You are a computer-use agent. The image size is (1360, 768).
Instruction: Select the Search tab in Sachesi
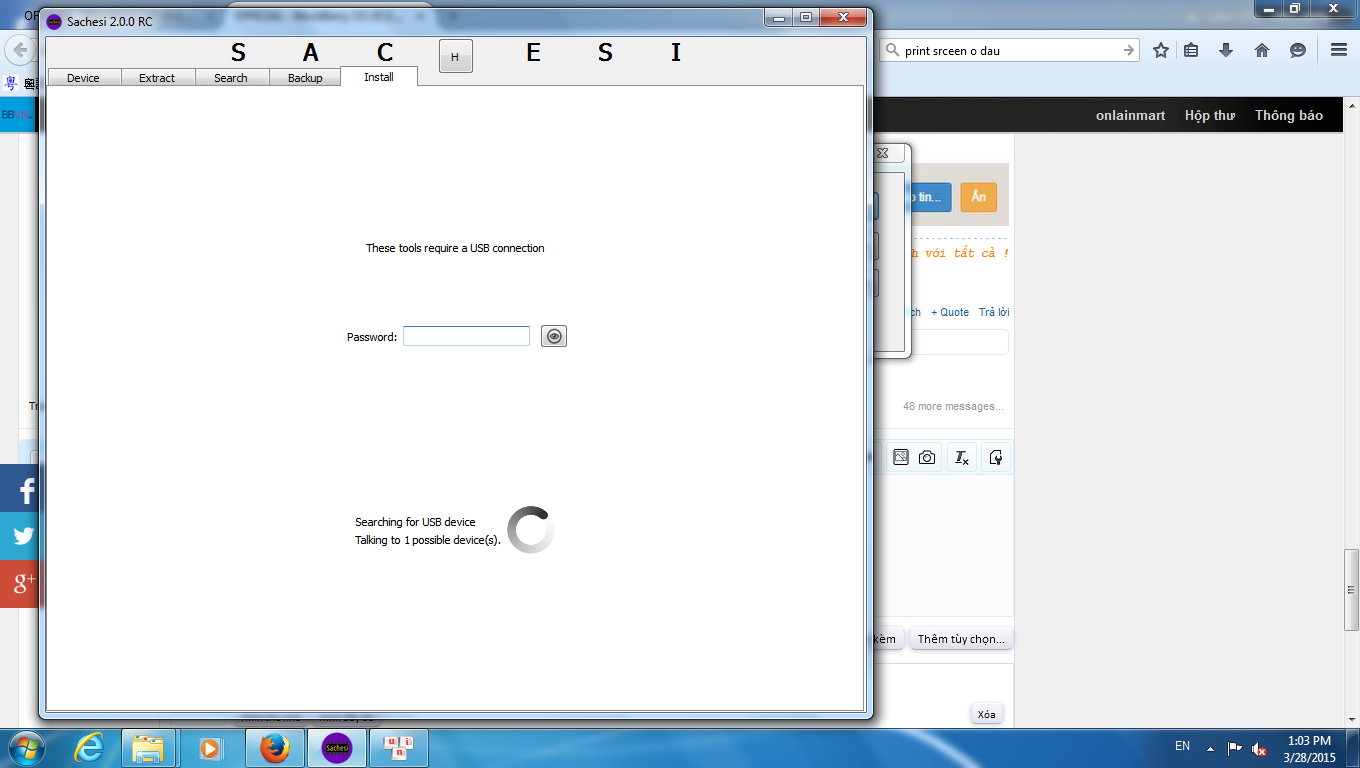pos(231,78)
